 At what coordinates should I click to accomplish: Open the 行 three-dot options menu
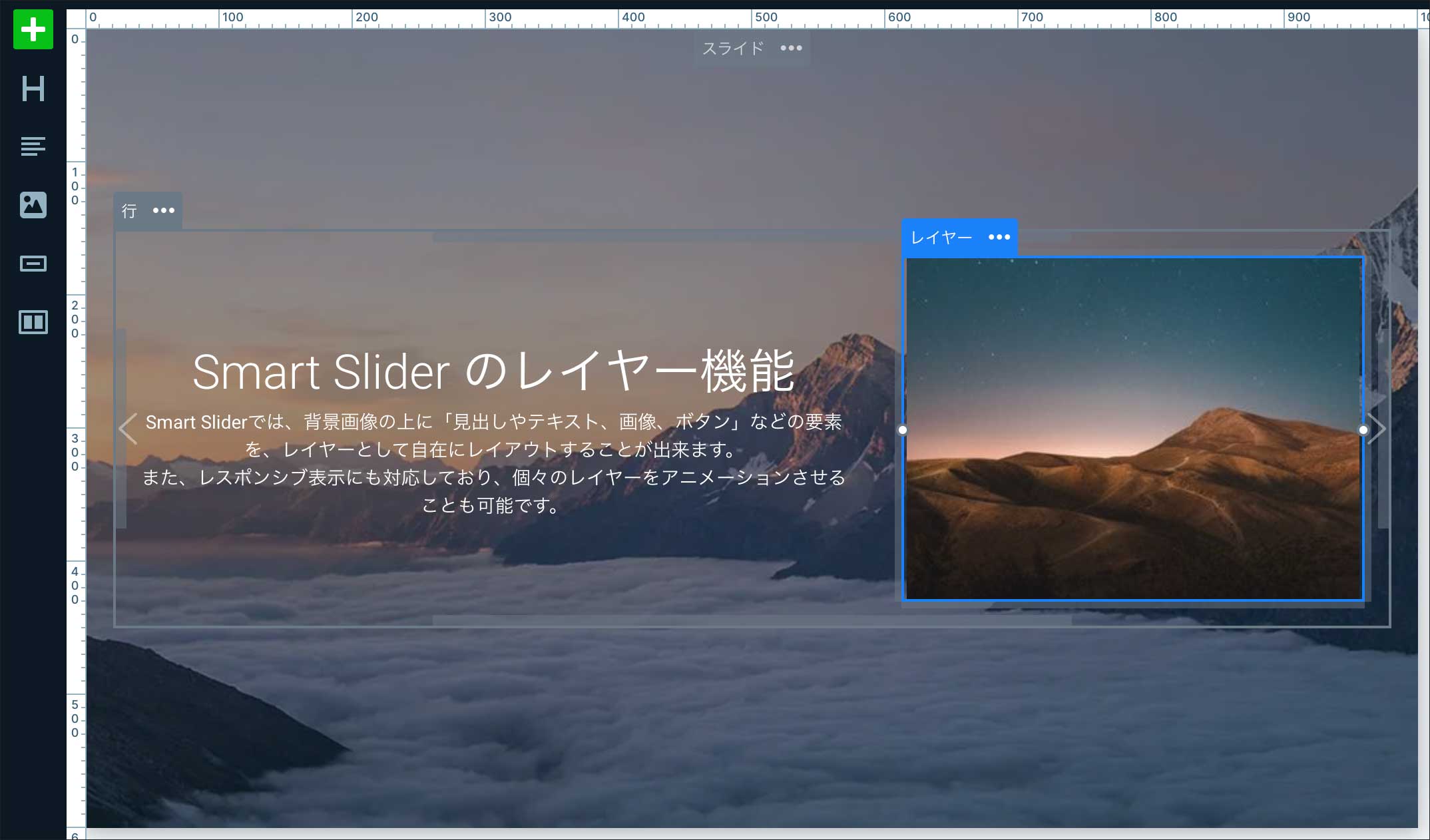tap(163, 210)
